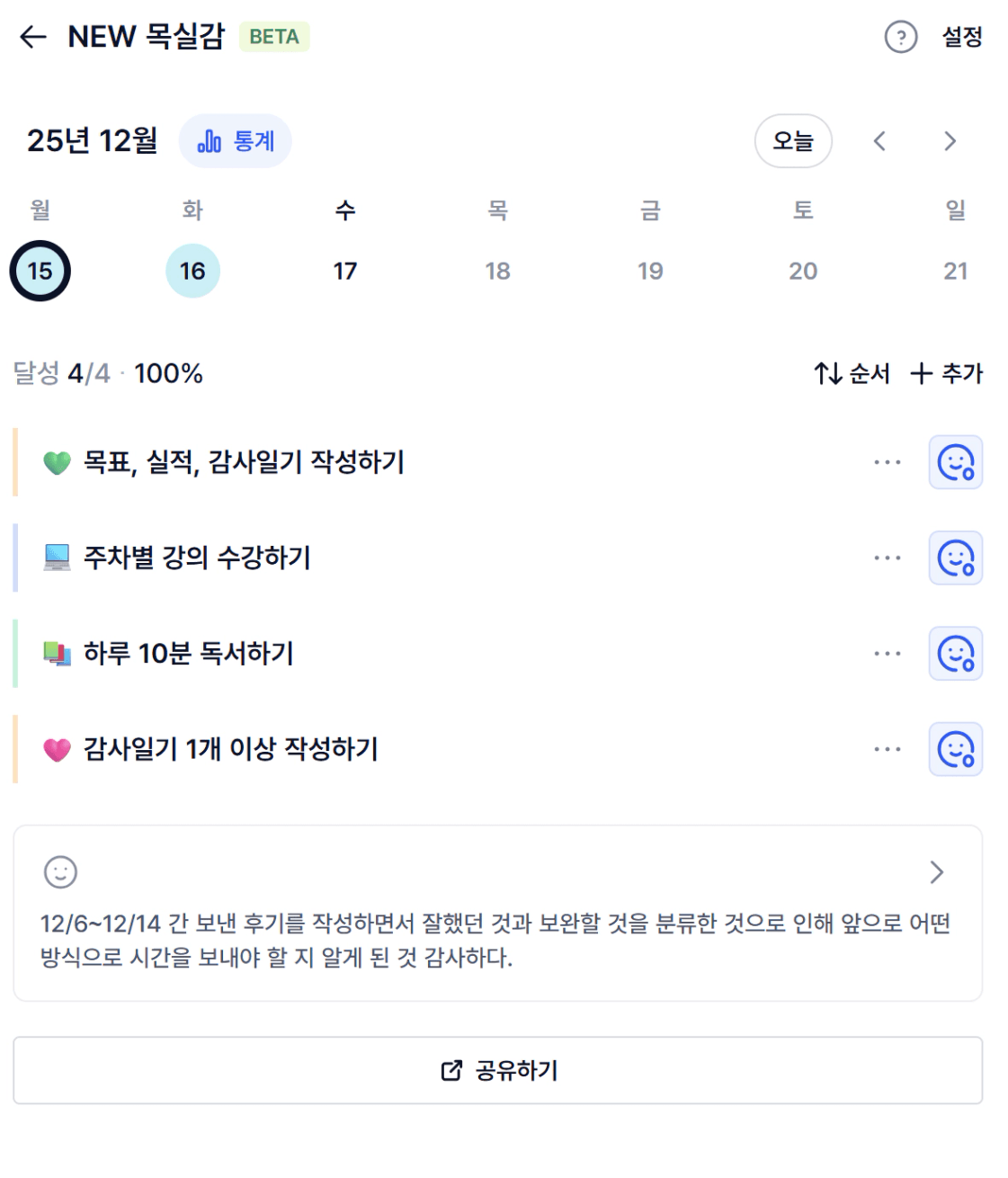Open 설정 settings

point(961,37)
